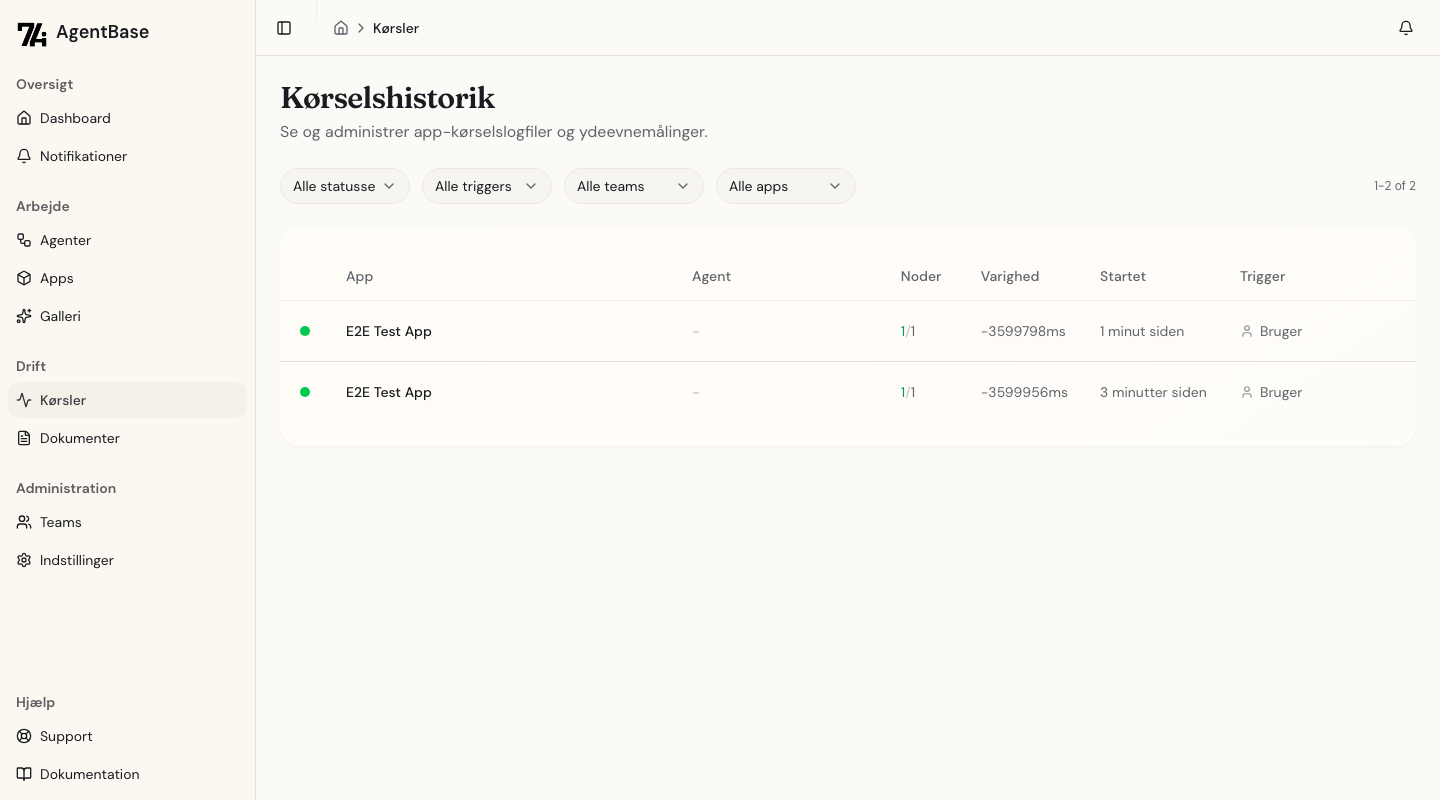Screen dimensions: 1440x800
Task: Select the Agenter sidebar icon
Action: coord(24,240)
